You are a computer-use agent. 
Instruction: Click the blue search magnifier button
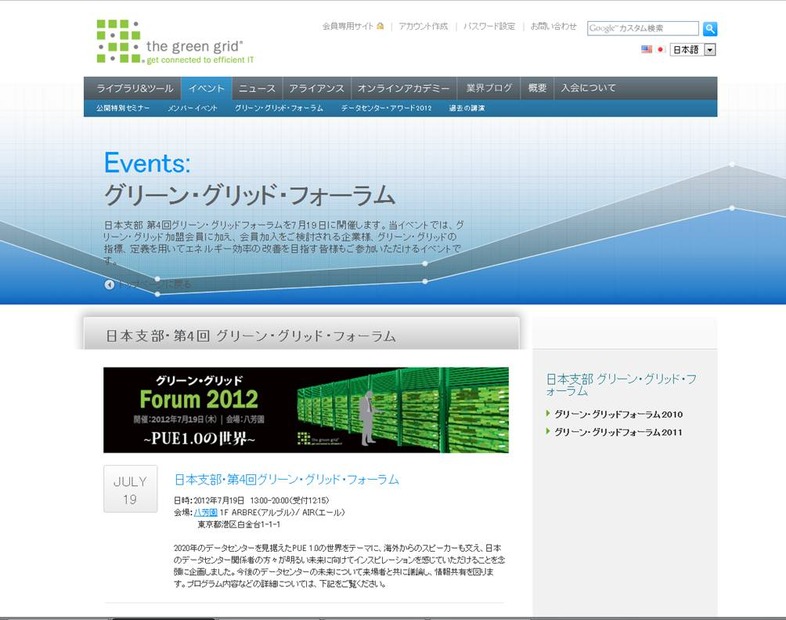point(710,29)
